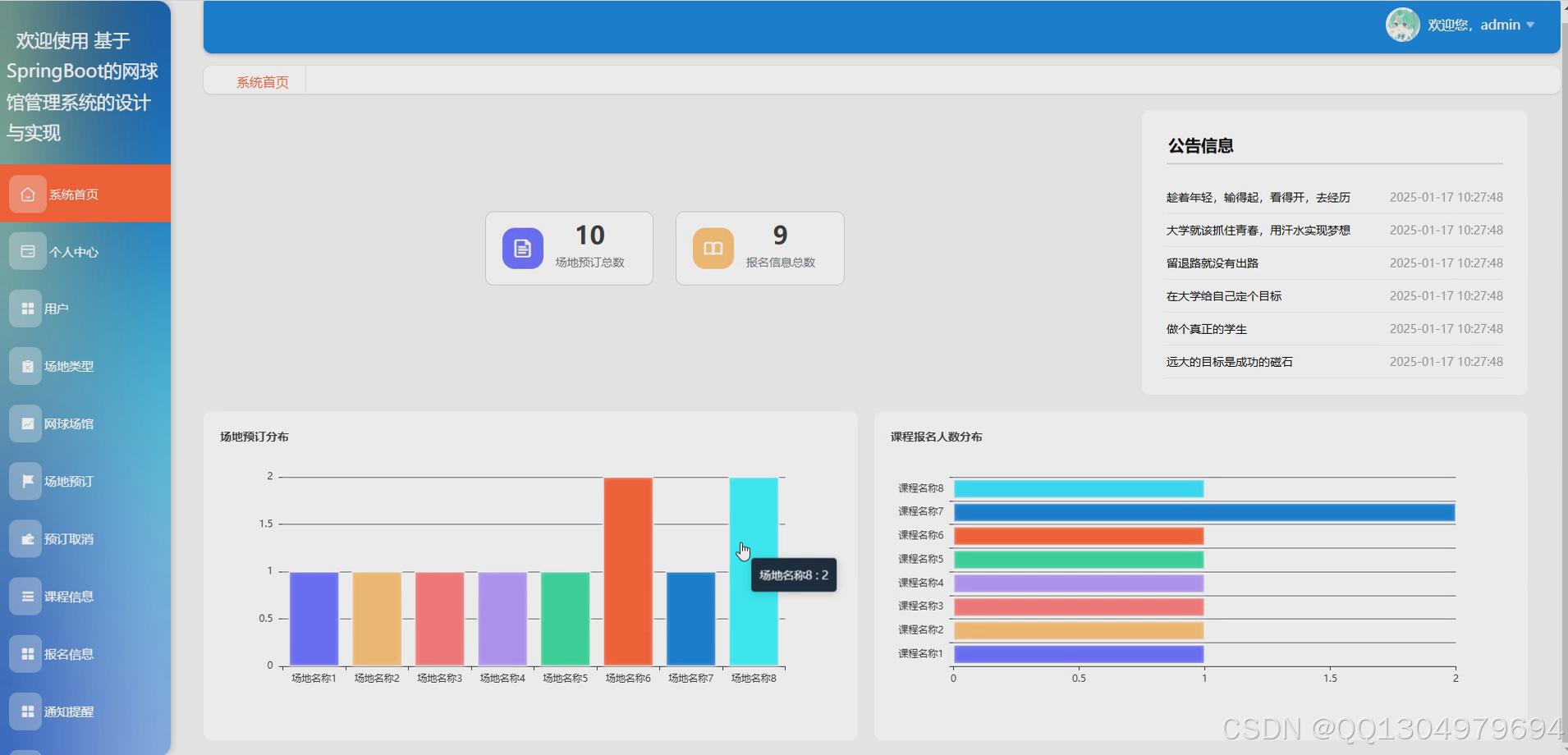The height and width of the screenshot is (755, 1568).
Task: Click the chart icon beside 网球场馆
Action: (x=27, y=423)
